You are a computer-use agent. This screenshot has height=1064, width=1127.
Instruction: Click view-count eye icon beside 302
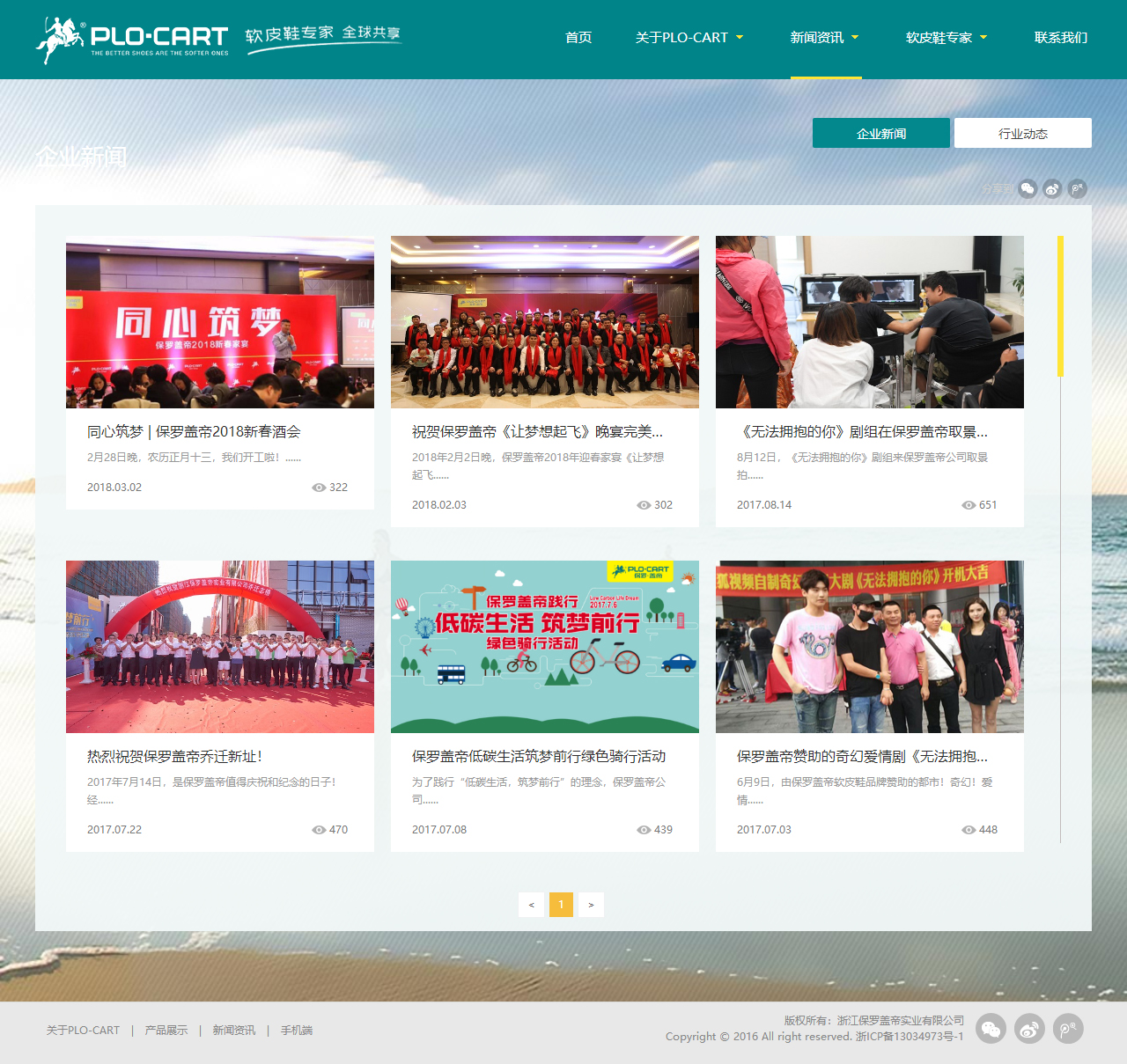644,505
